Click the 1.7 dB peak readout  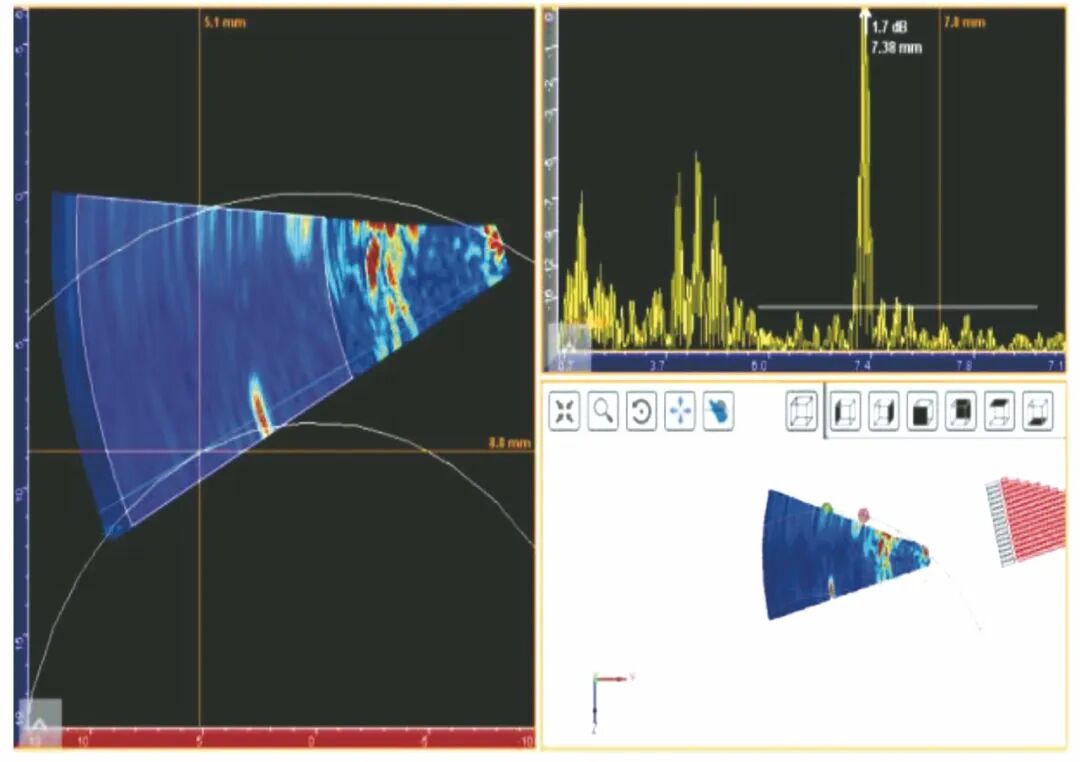tap(889, 28)
